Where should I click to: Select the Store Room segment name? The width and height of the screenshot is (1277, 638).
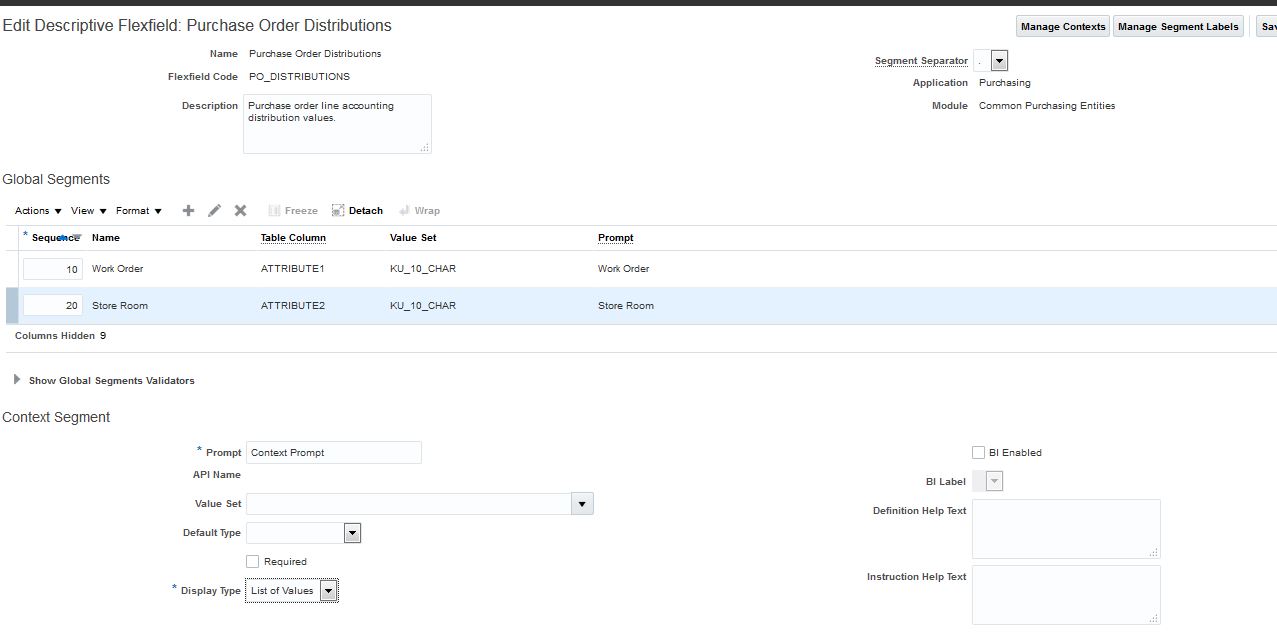[x=119, y=306]
